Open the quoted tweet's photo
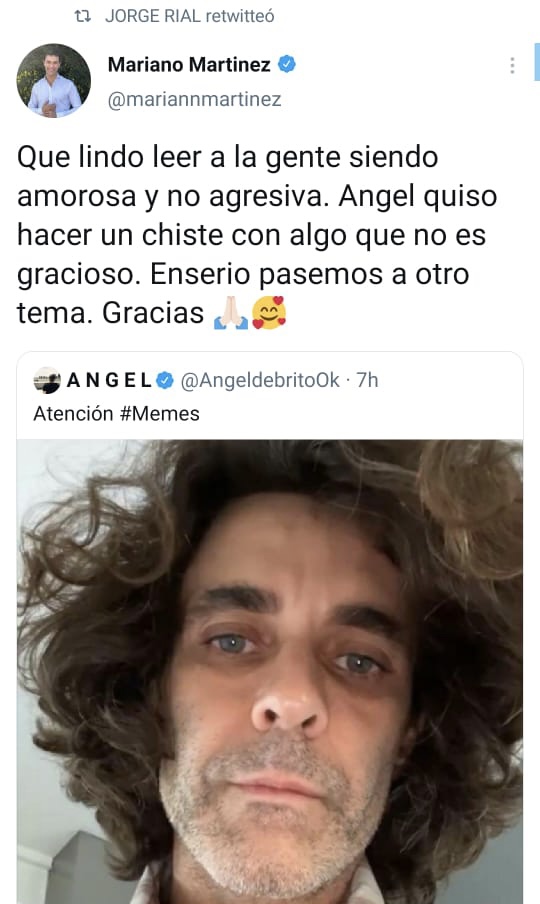 (x=270, y=672)
